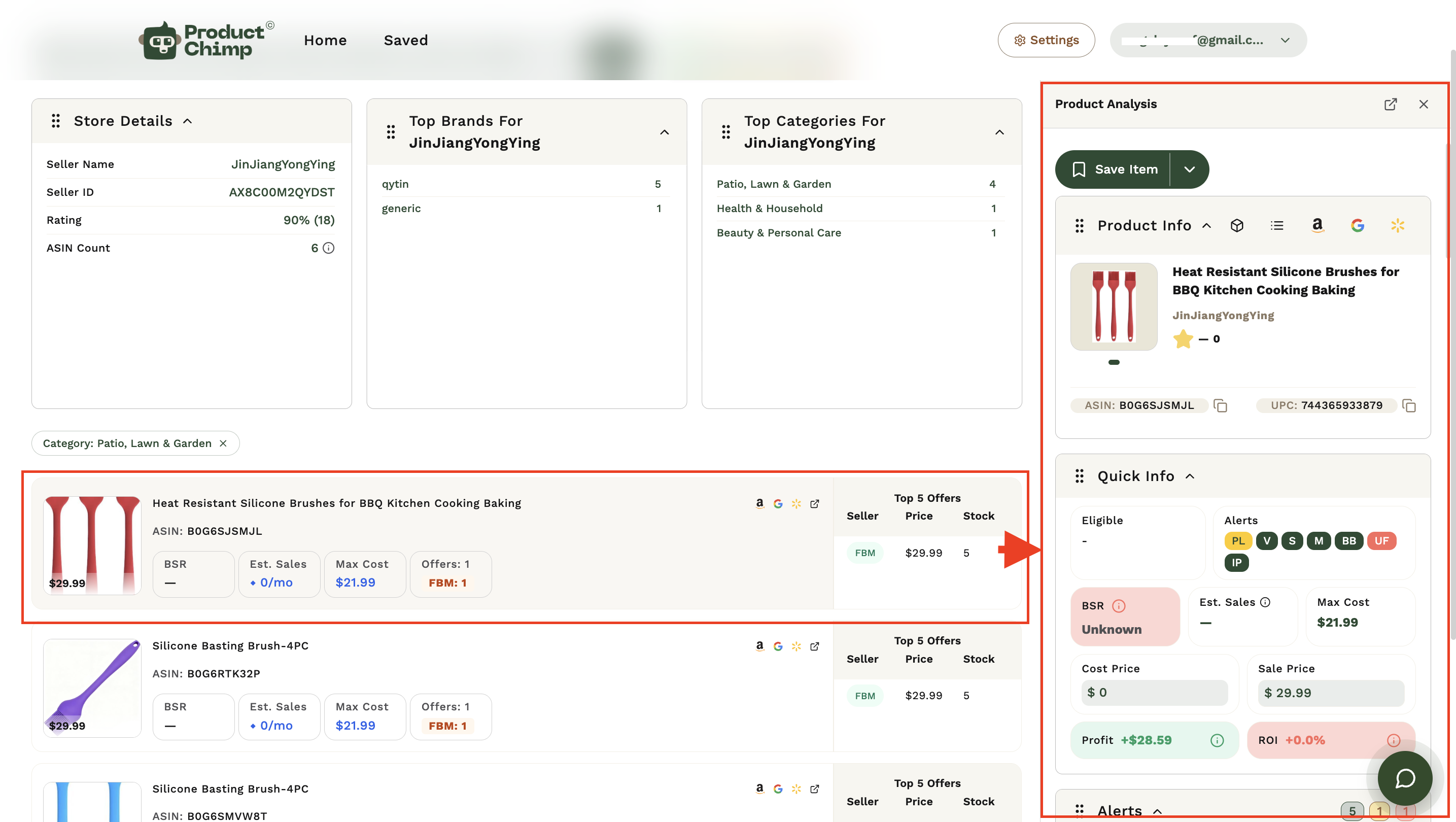1456x822 pixels.
Task: Collapse the Alerts section
Action: [x=1158, y=811]
